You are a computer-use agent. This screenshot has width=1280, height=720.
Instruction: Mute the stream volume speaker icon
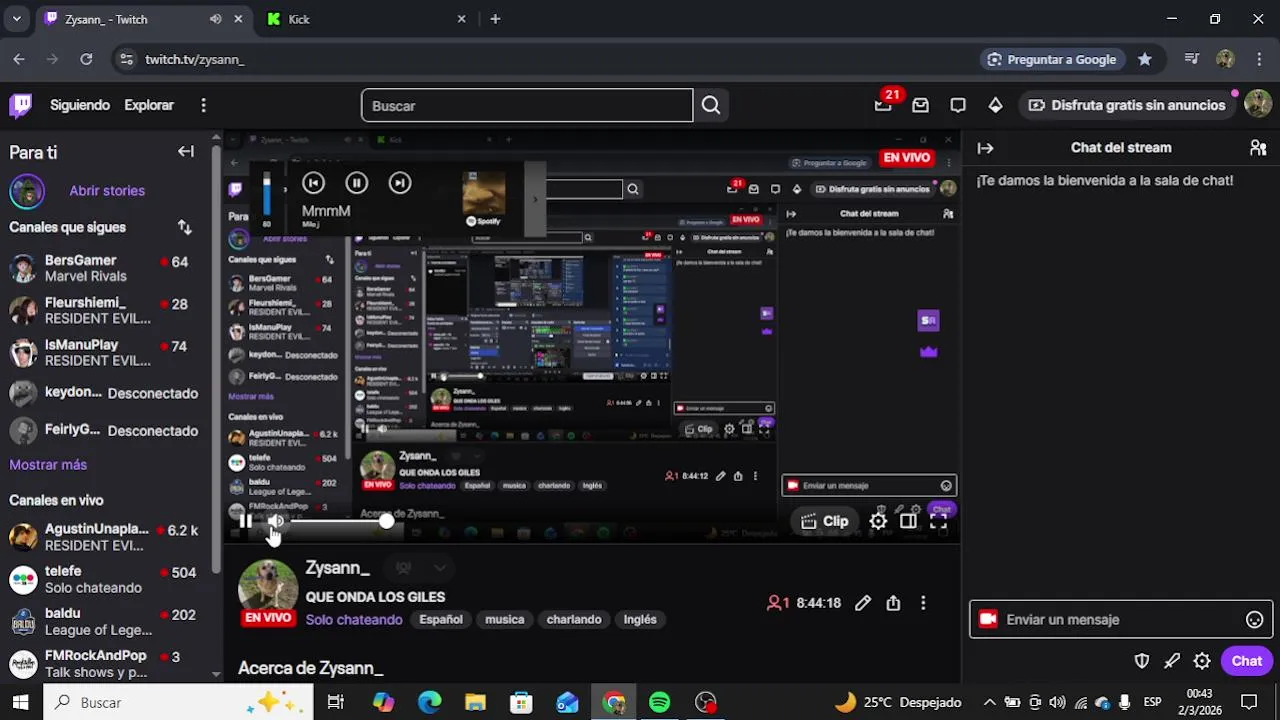click(276, 521)
